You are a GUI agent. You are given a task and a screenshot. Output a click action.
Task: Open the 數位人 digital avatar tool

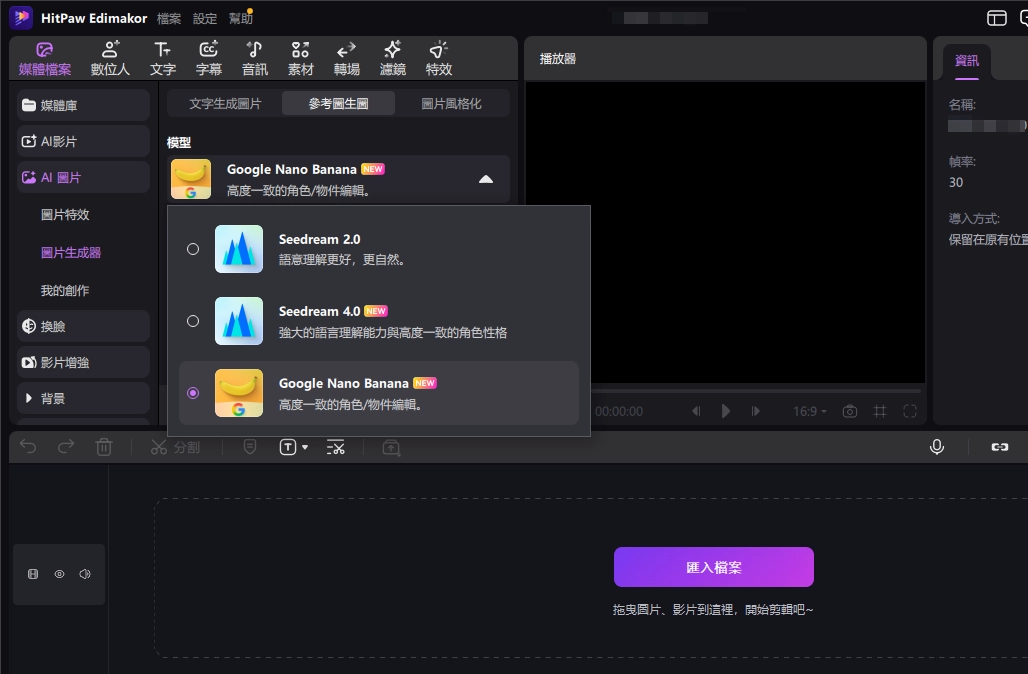(x=109, y=57)
